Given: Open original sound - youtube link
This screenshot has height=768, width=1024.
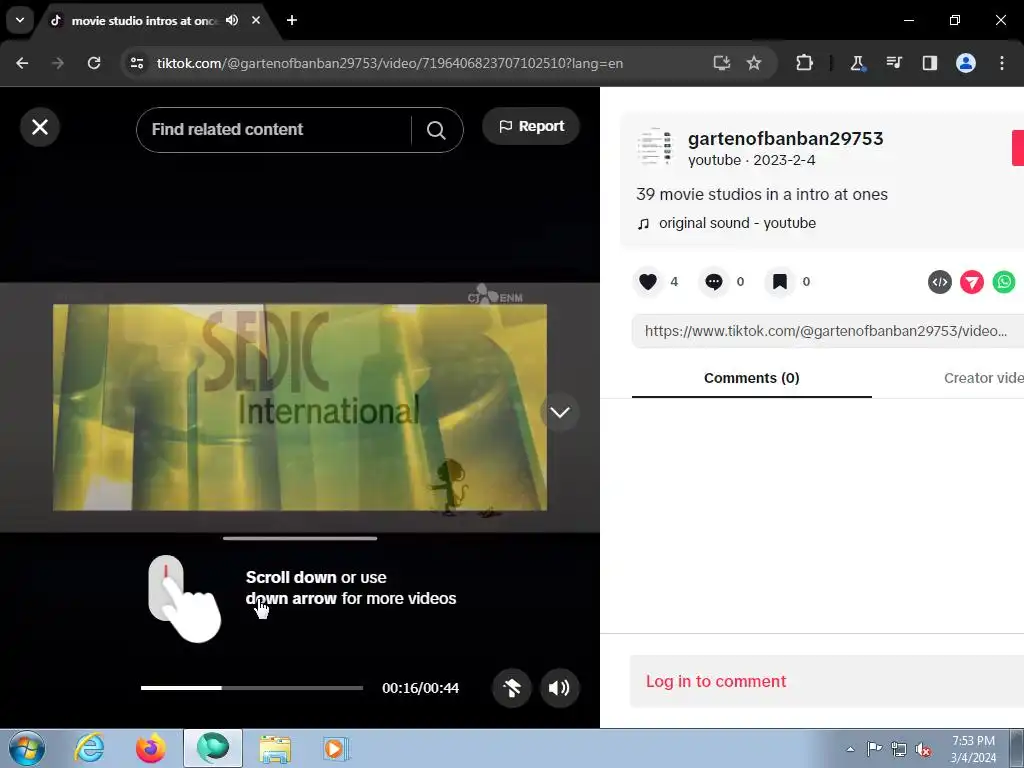Looking at the screenshot, I should point(737,223).
